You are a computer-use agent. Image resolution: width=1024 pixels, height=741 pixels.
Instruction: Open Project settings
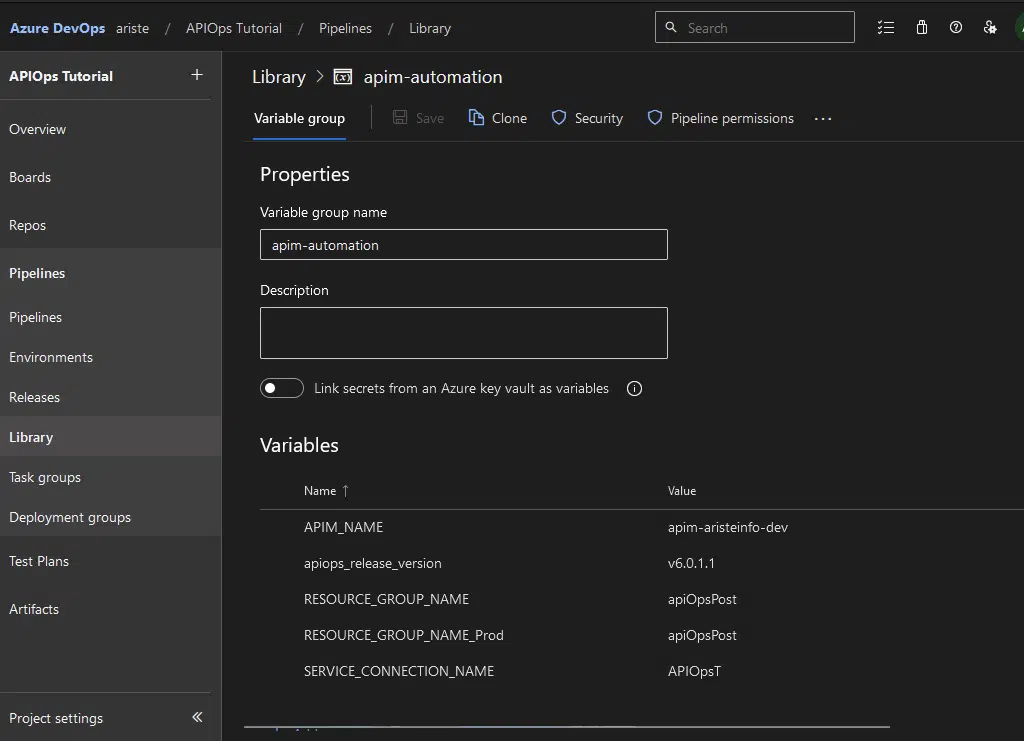tap(56, 718)
